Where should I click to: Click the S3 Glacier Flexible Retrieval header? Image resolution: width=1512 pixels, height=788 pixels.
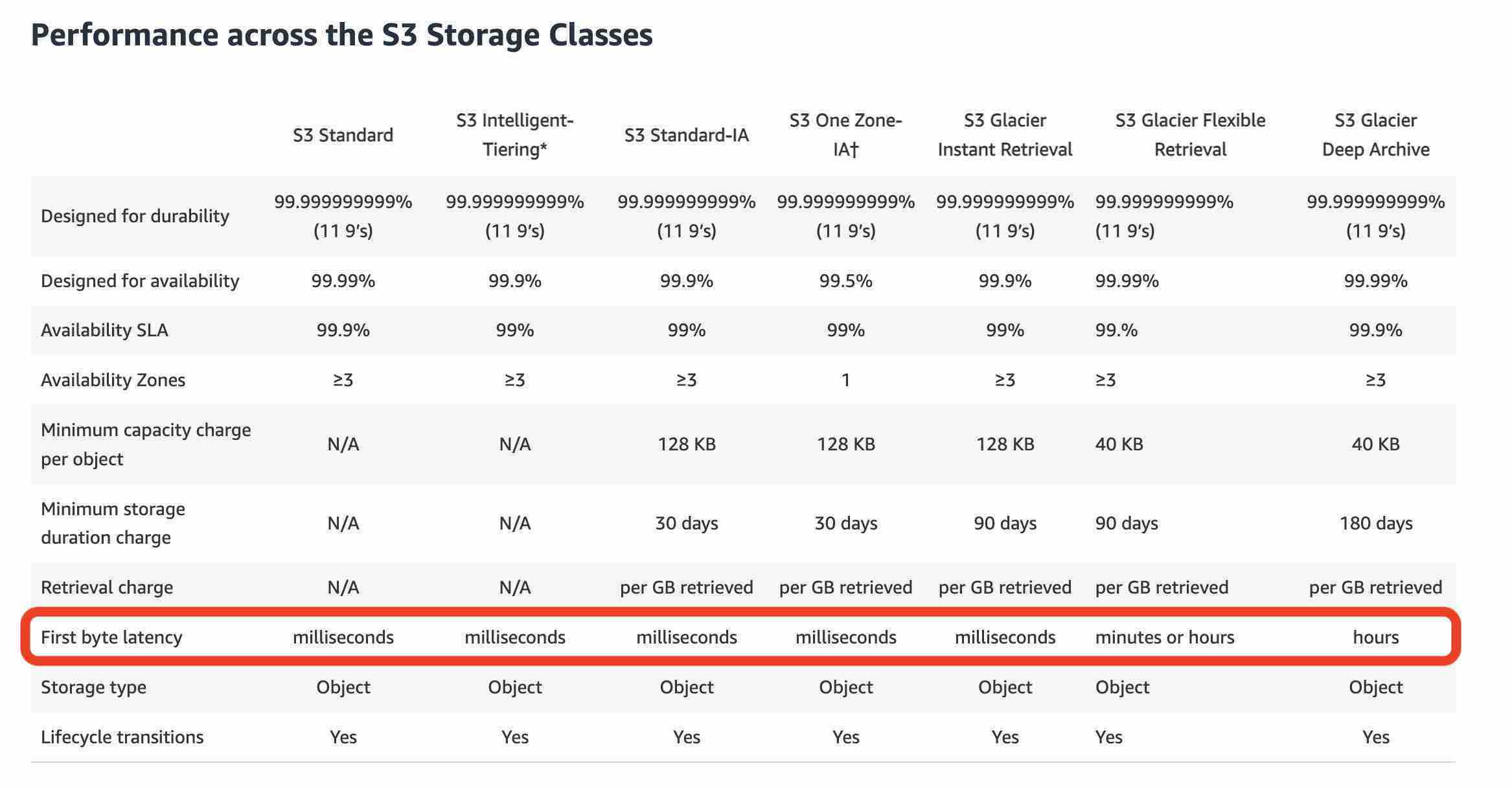click(1190, 135)
